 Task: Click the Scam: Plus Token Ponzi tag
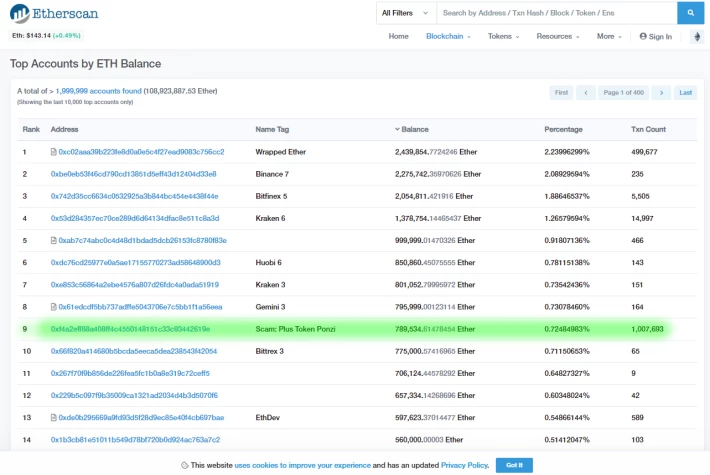coord(295,329)
